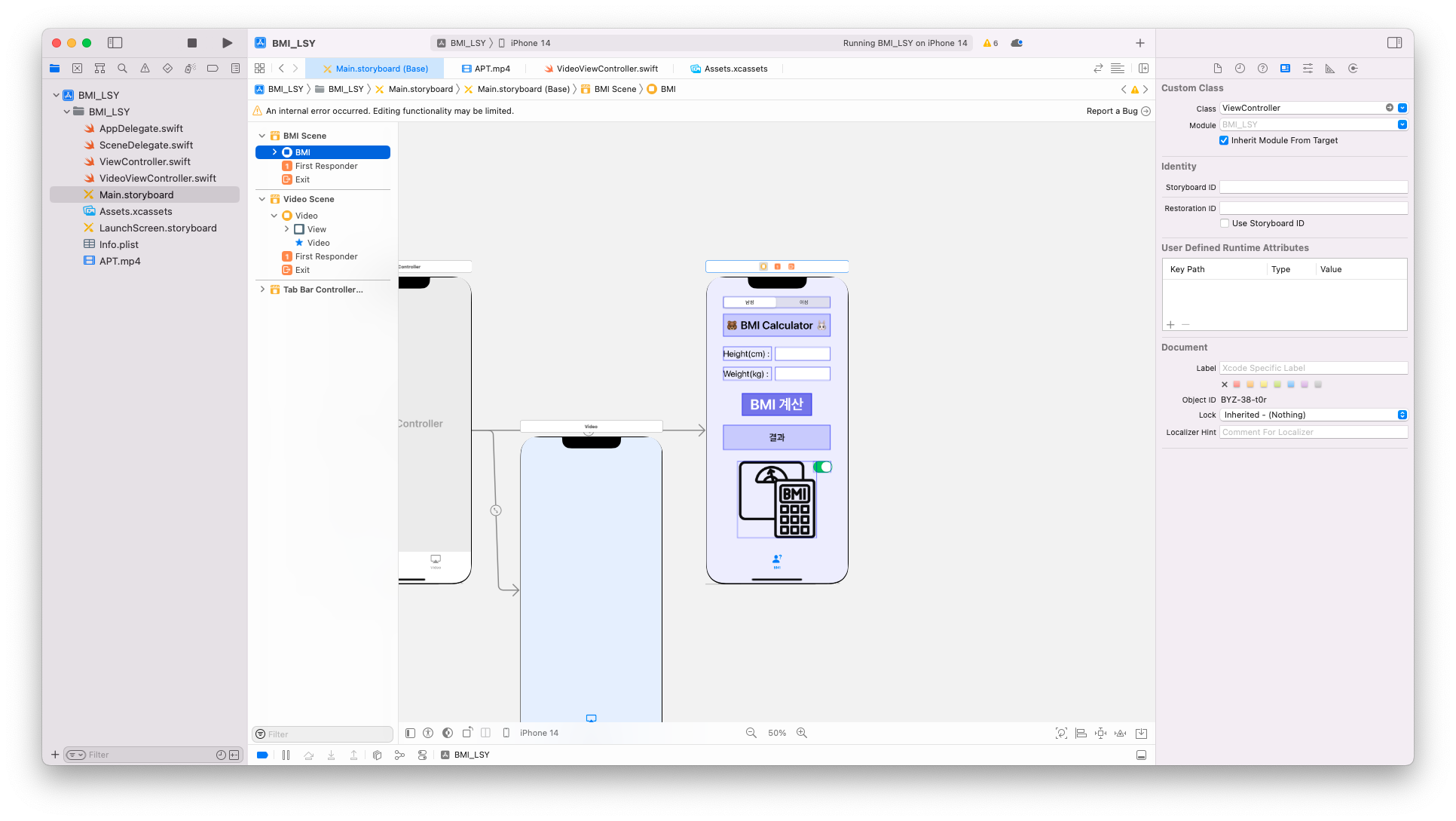Zoom out on the storyboard canvas
The height and width of the screenshot is (821, 1456).
[751, 733]
